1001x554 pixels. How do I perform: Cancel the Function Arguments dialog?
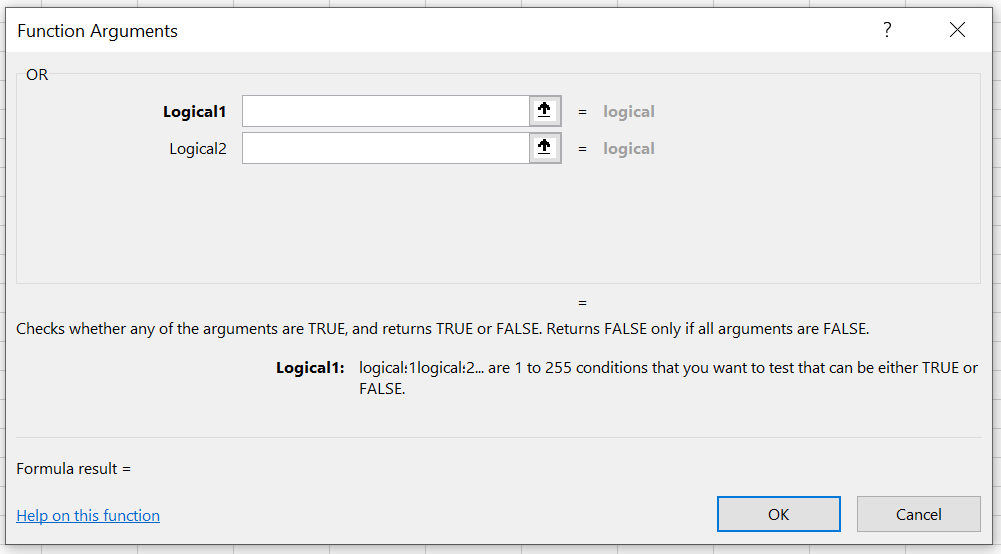pyautogui.click(x=918, y=514)
